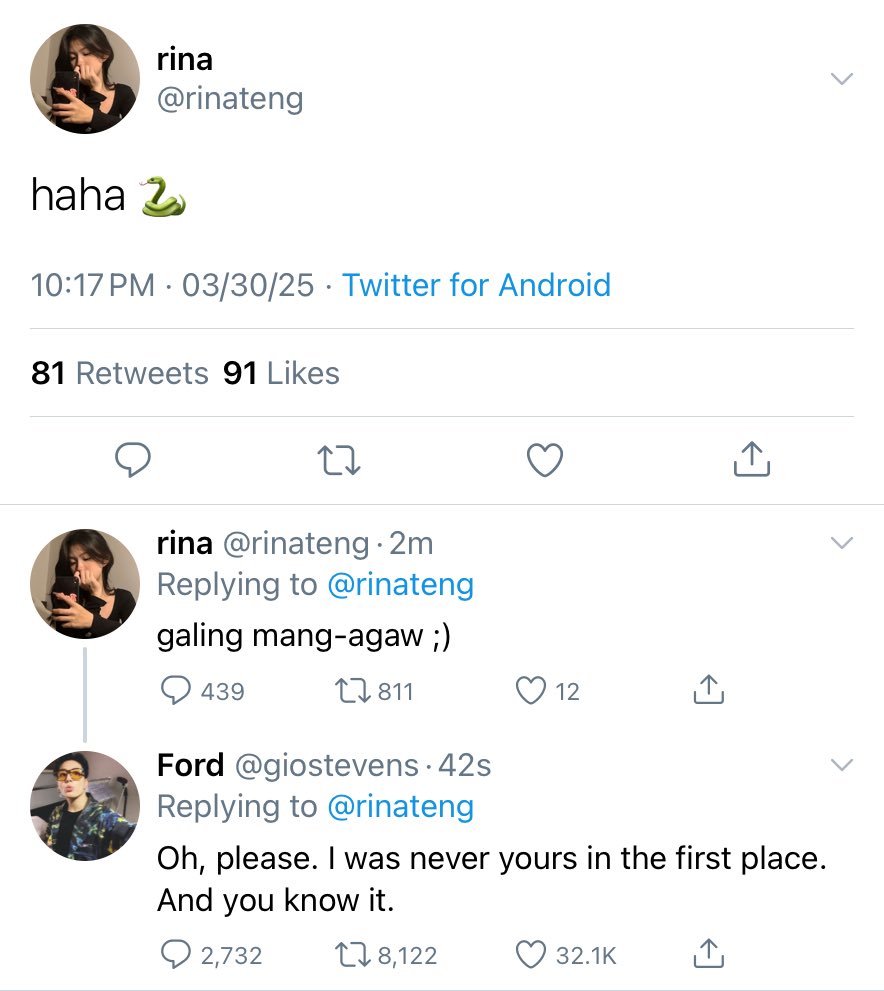Share the galing mang-agaw tweet

pyautogui.click(x=708, y=690)
